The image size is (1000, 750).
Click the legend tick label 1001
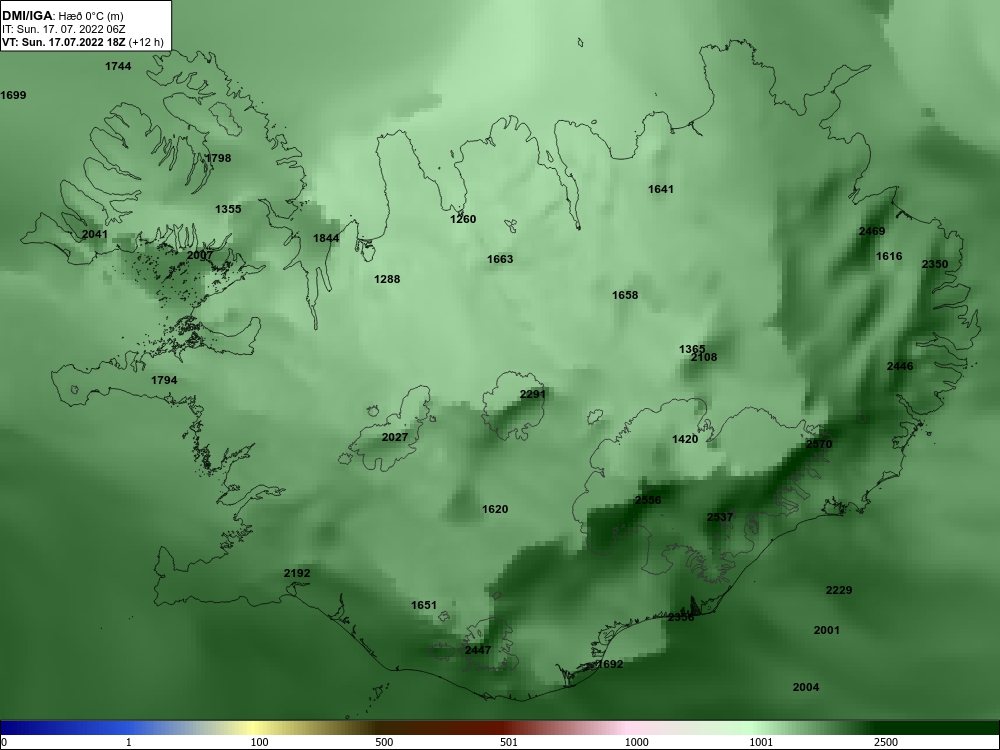tap(761, 742)
